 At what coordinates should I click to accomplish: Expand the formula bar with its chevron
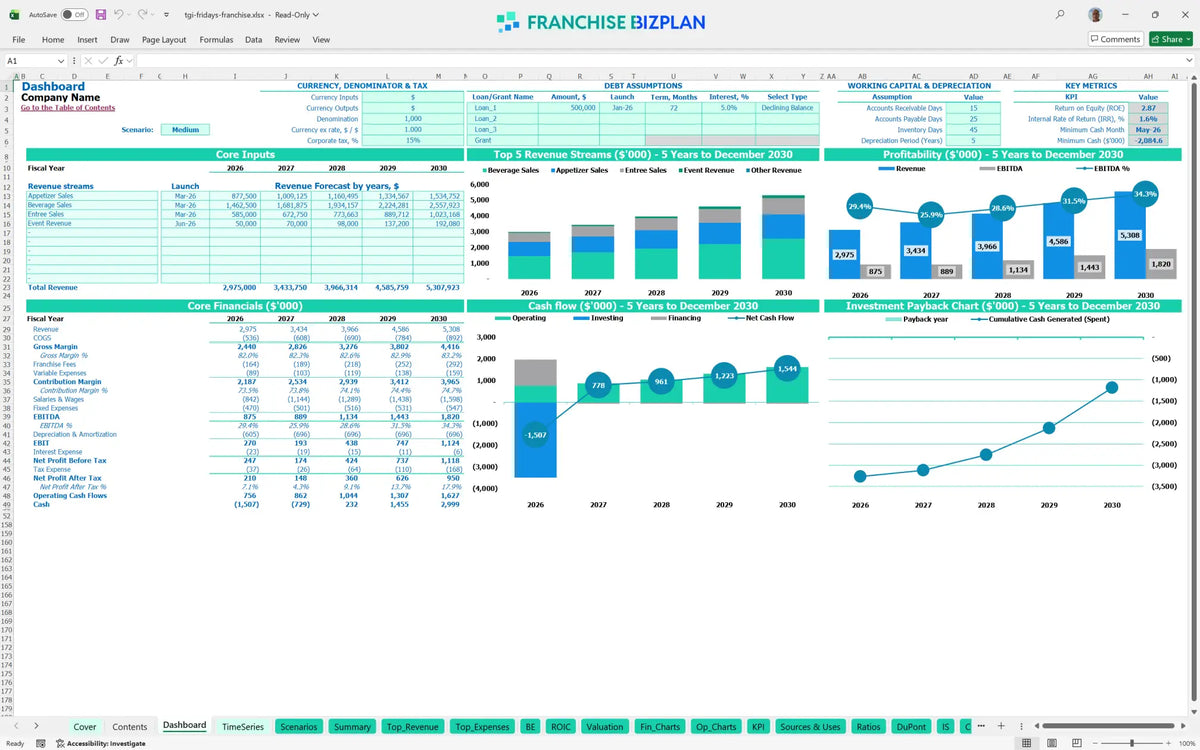point(1189,61)
